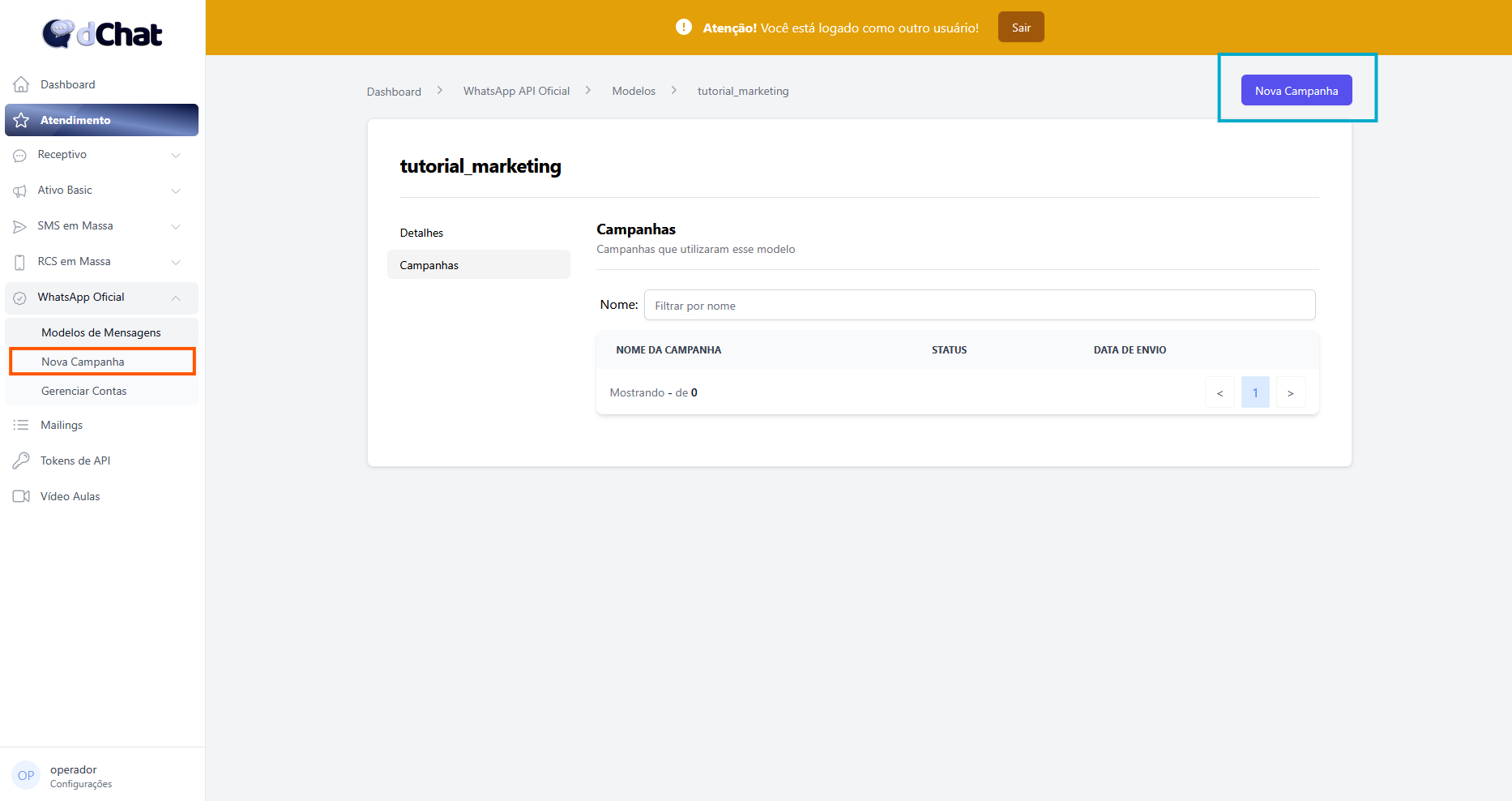Expand the RCS em Massa chevron
1512x801 pixels.
(176, 262)
